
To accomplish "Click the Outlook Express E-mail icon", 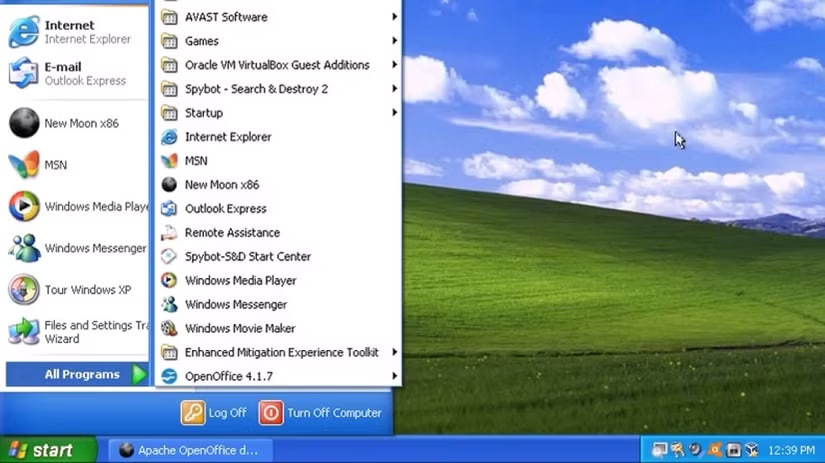I will pyautogui.click(x=24, y=73).
